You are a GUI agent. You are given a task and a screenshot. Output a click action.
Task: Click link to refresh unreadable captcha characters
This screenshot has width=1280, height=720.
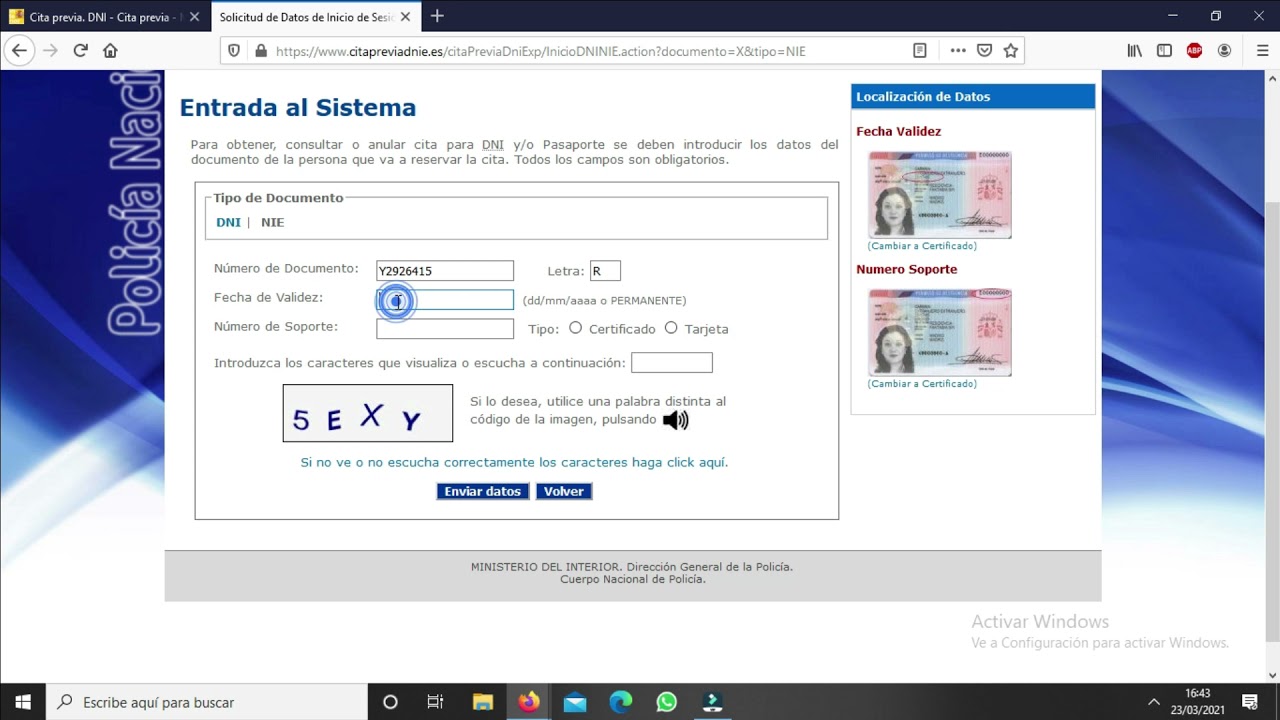[514, 462]
